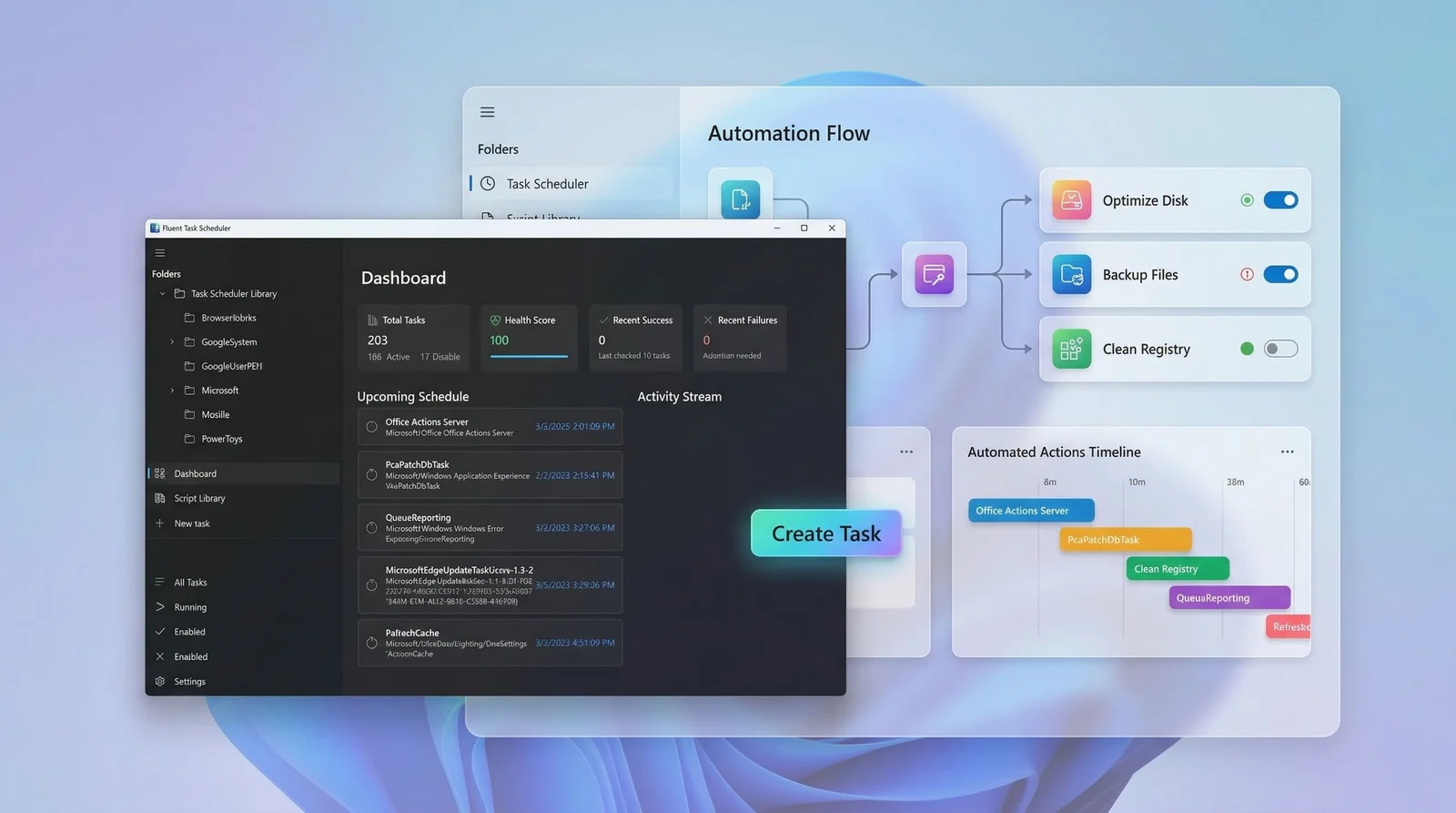Click the Health Score progress bar
Viewport: 1456px width, 813px height.
coord(529,356)
